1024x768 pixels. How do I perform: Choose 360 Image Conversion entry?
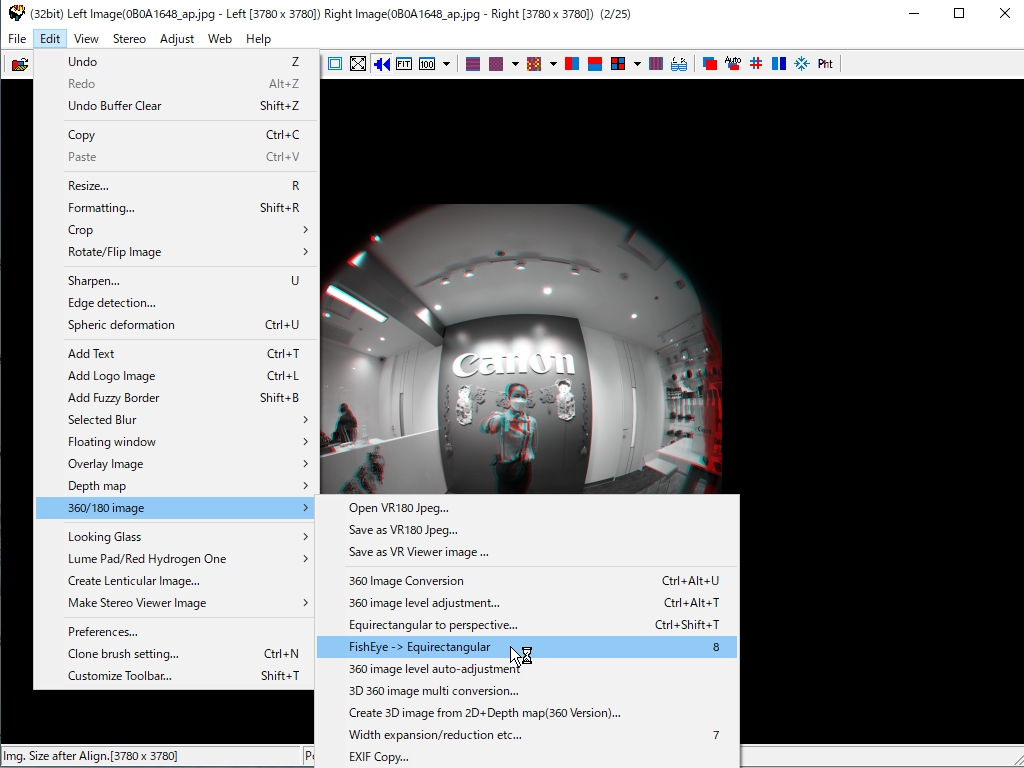click(x=527, y=581)
